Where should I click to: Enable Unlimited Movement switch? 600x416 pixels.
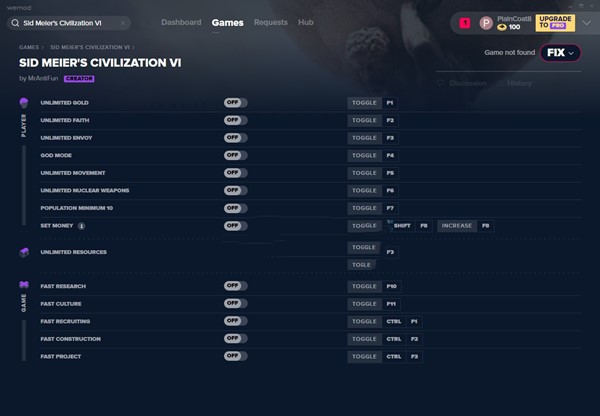pos(235,173)
